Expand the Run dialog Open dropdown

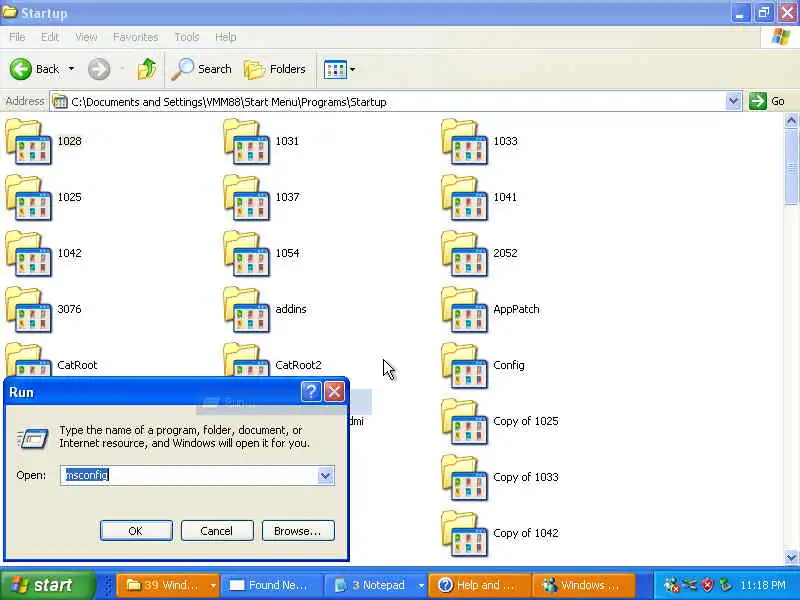click(x=326, y=476)
